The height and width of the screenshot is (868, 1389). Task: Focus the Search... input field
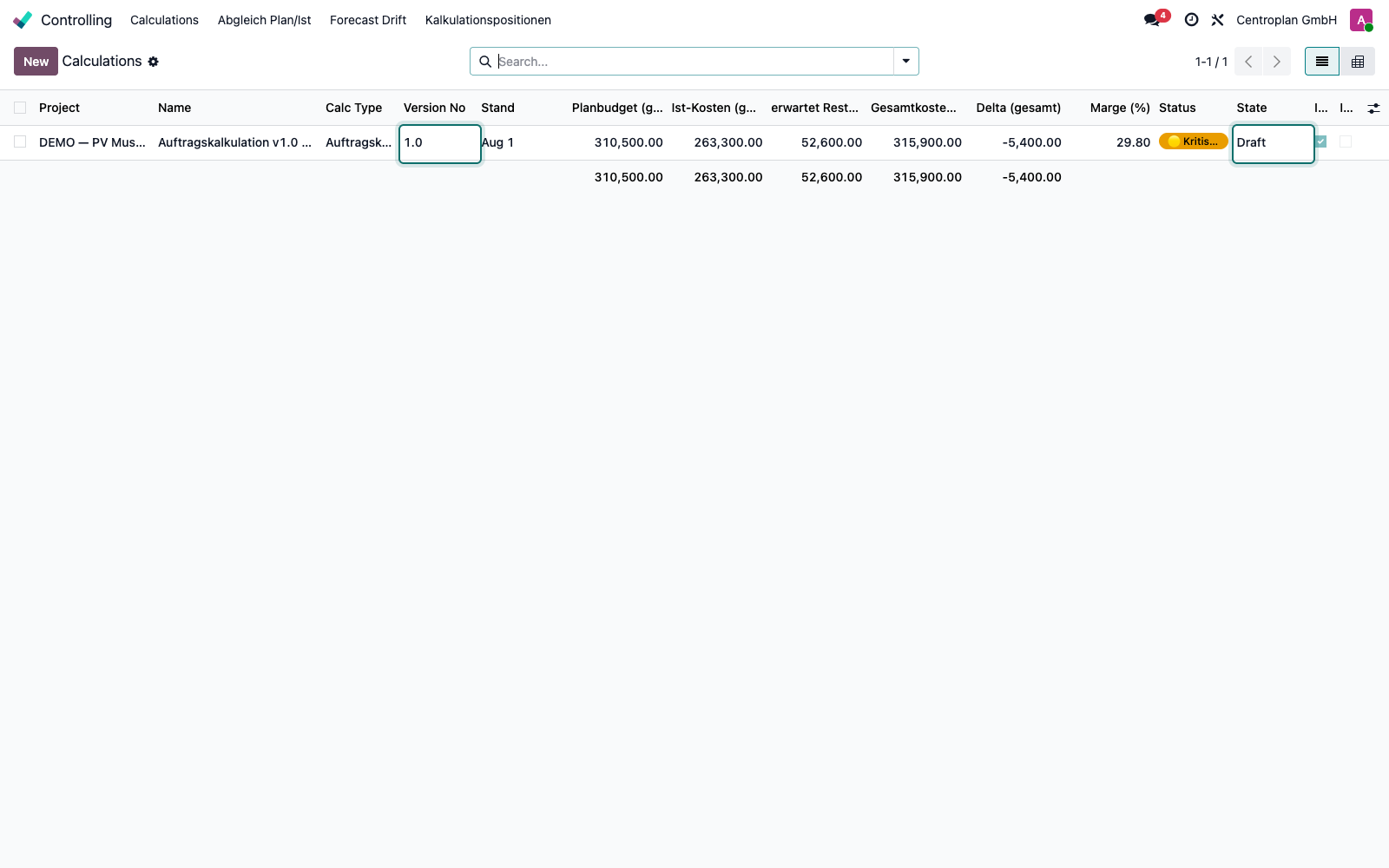(694, 62)
